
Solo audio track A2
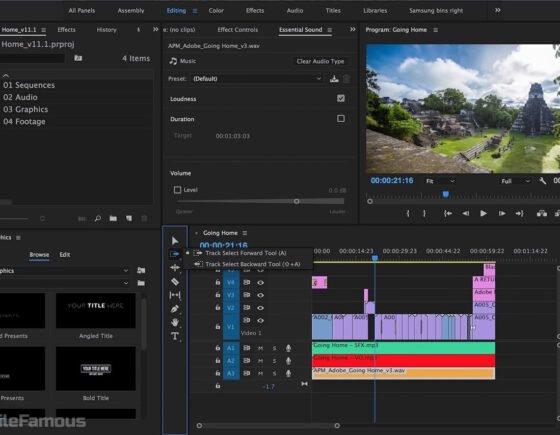tap(274, 361)
